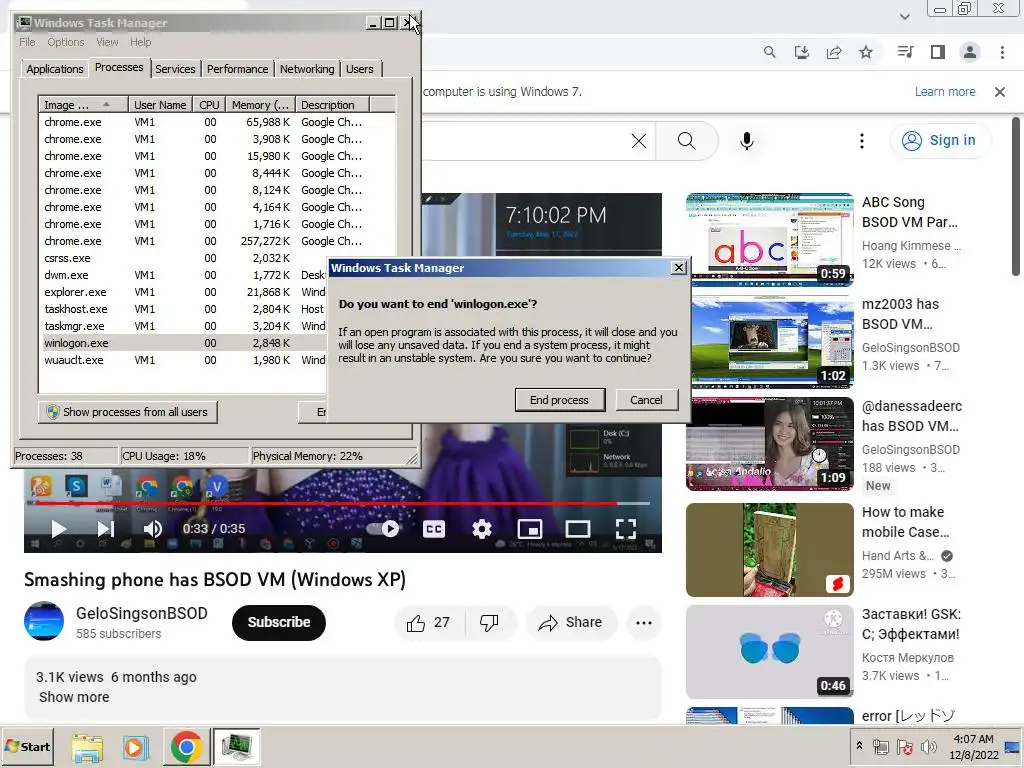This screenshot has height=768, width=1024.
Task: Open video player settings gear
Action: click(482, 528)
